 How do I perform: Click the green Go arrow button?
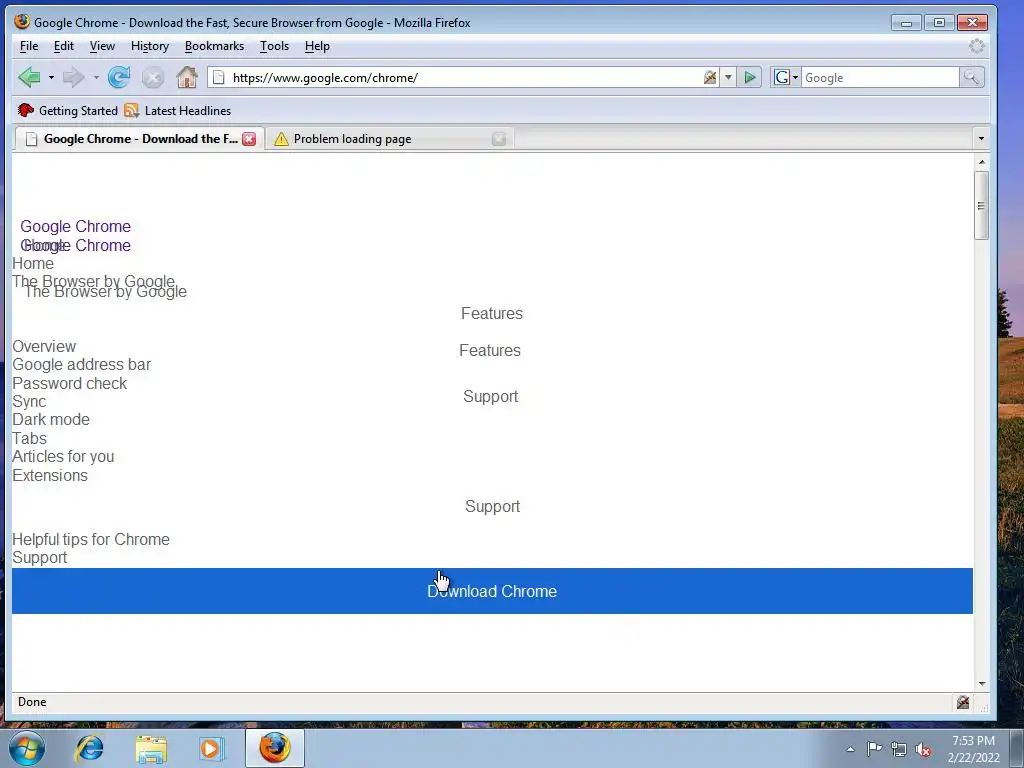[750, 78]
